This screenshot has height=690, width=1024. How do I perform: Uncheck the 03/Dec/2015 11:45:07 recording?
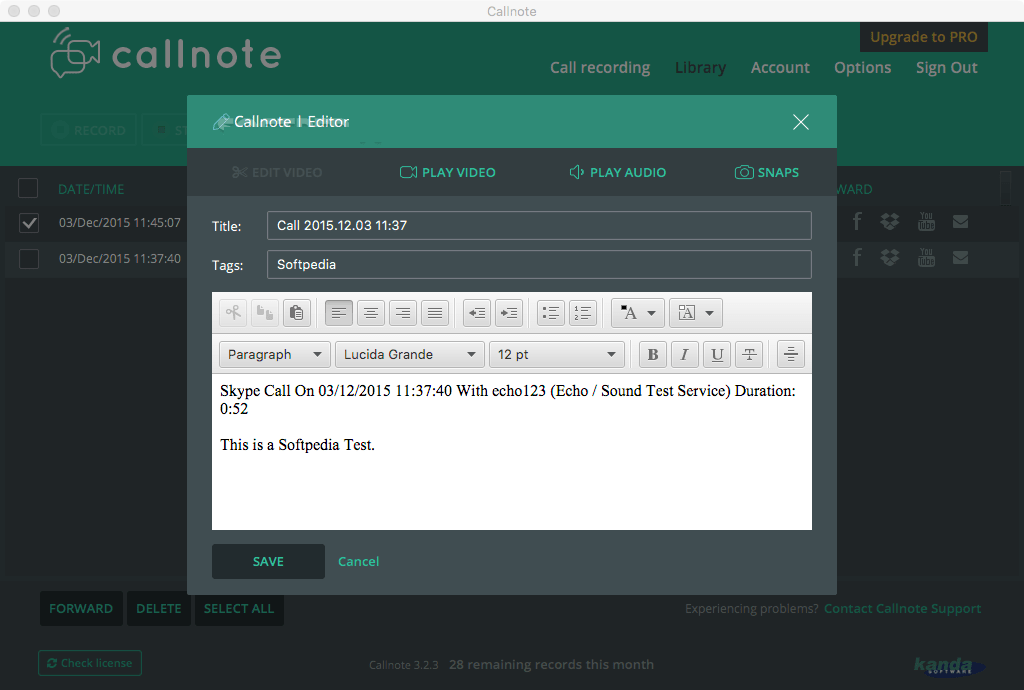coord(29,223)
